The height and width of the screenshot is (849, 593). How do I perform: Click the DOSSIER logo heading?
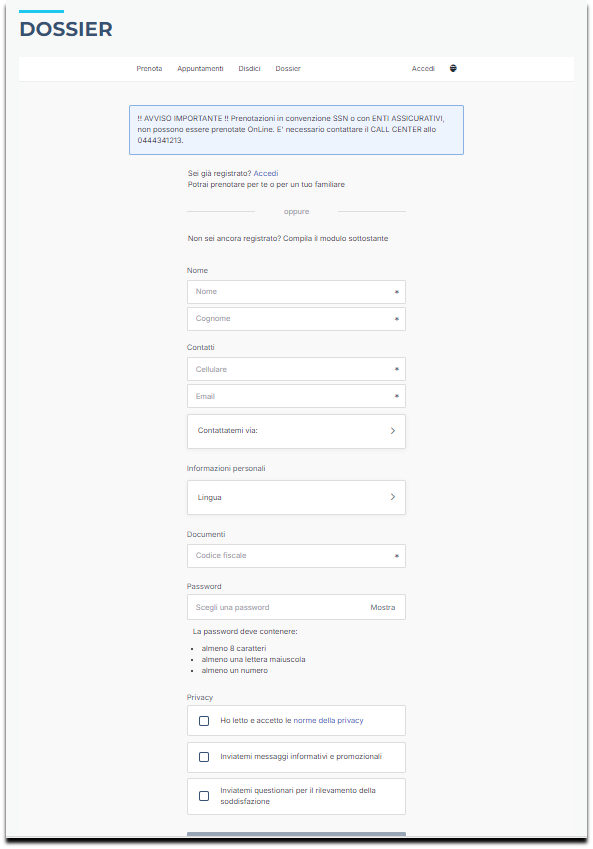(x=66, y=29)
